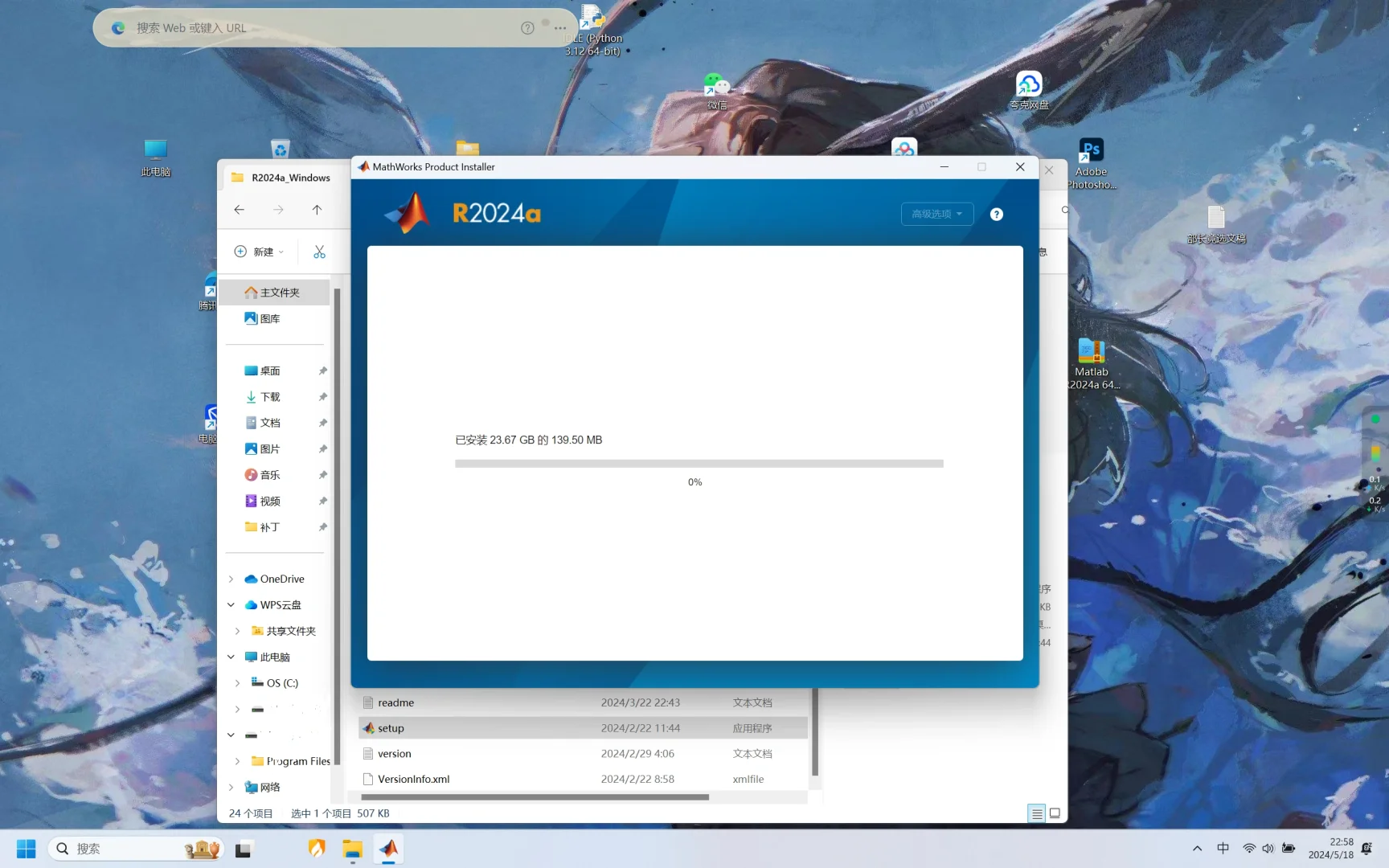Collapse the WPS云盘 tree node

(231, 605)
